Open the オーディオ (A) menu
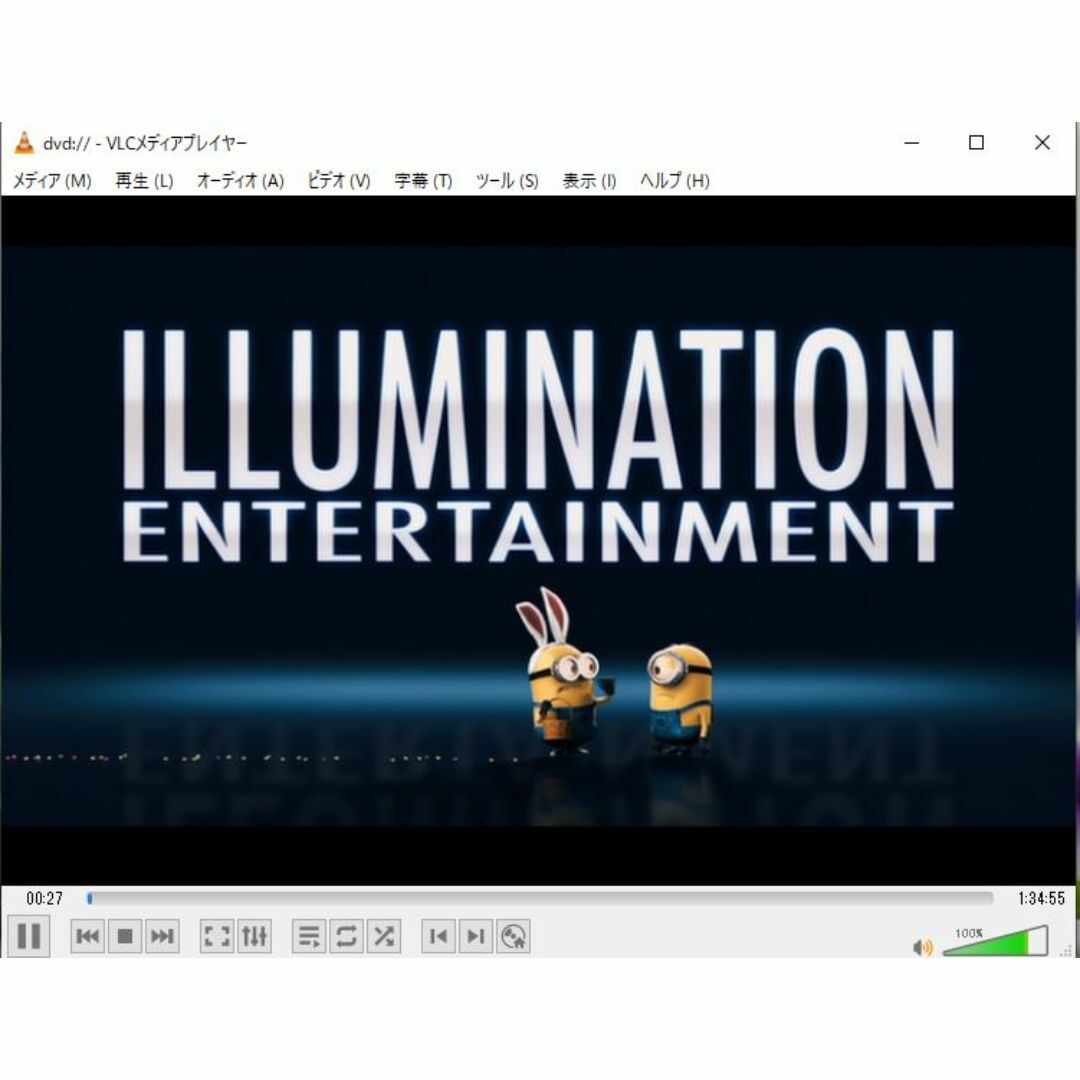Screen dimensions: 1080x1080 pyautogui.click(x=240, y=180)
